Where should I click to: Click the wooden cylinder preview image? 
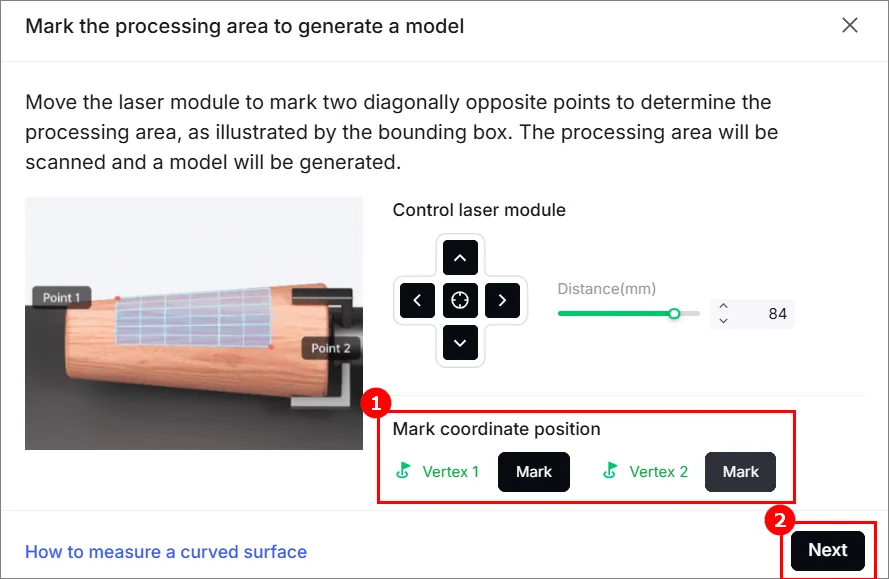[194, 323]
